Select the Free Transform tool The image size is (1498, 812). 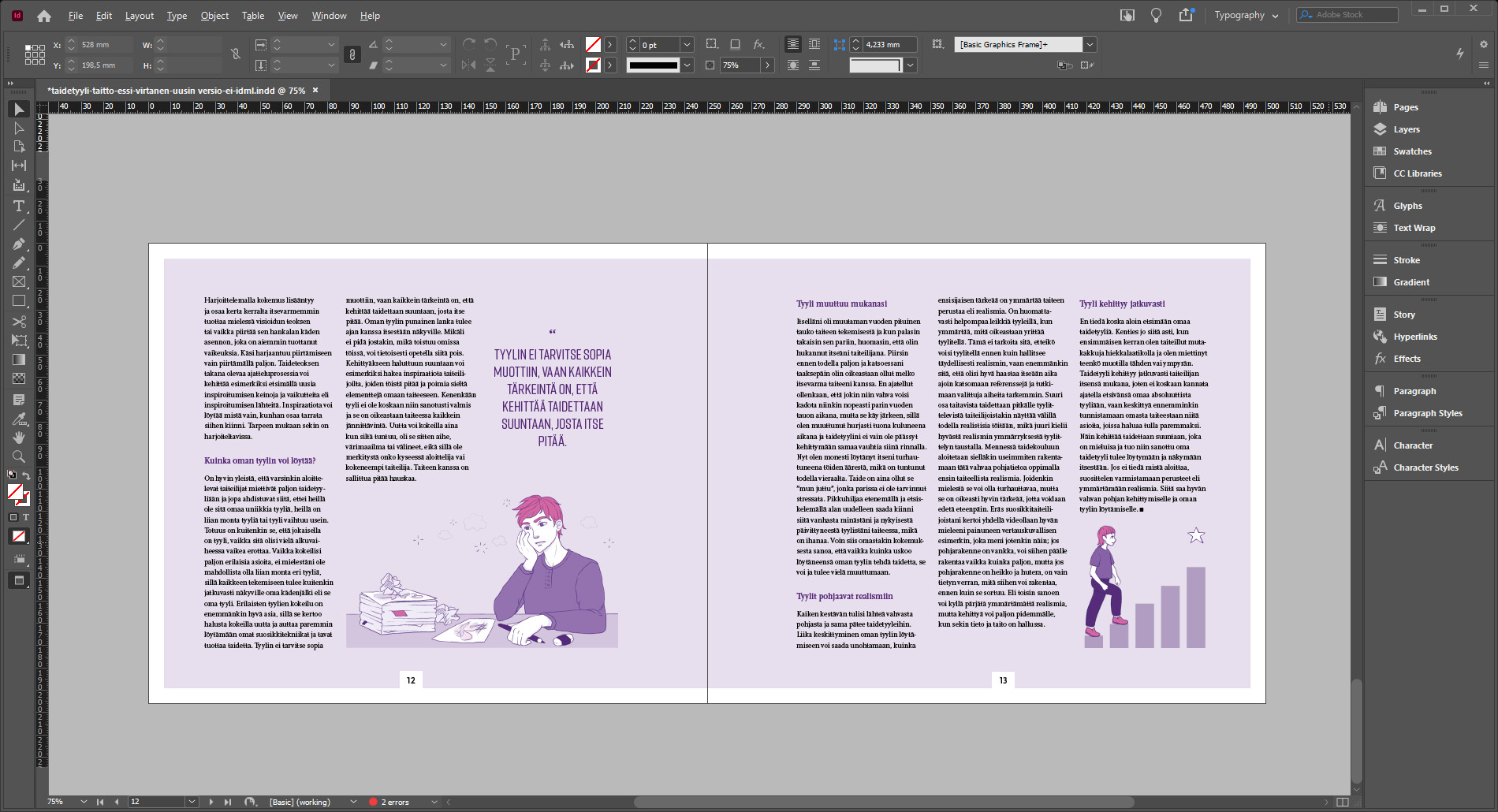tap(19, 340)
